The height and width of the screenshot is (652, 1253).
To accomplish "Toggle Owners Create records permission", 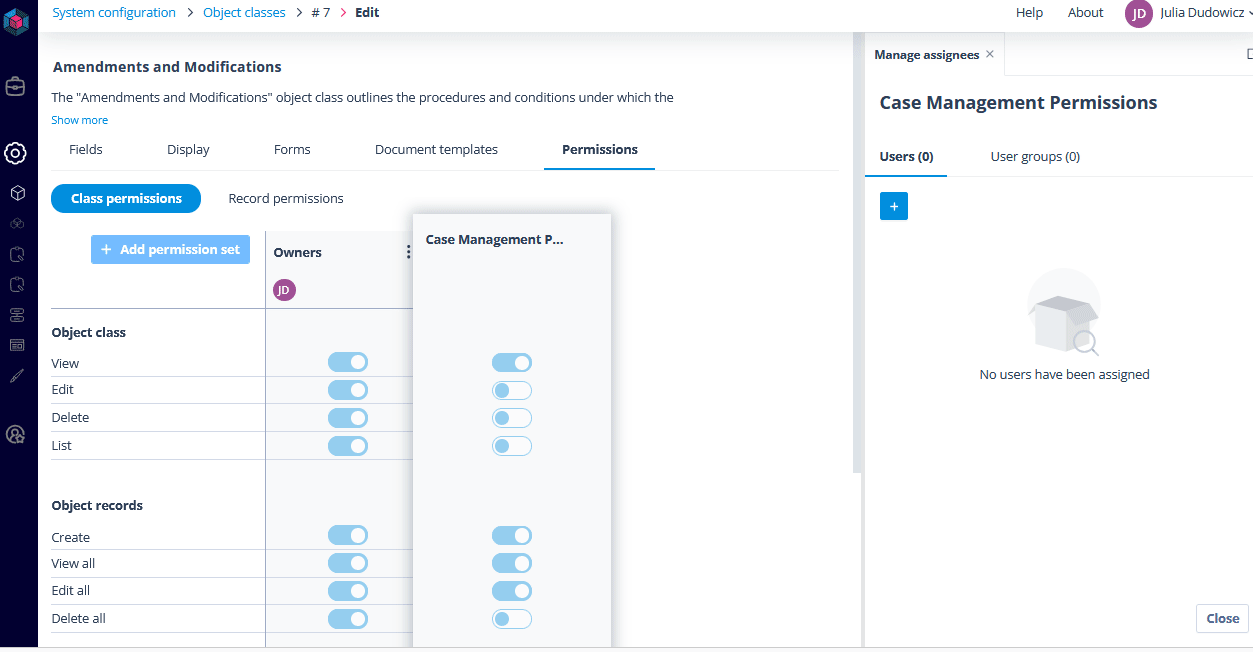I will 348,536.
